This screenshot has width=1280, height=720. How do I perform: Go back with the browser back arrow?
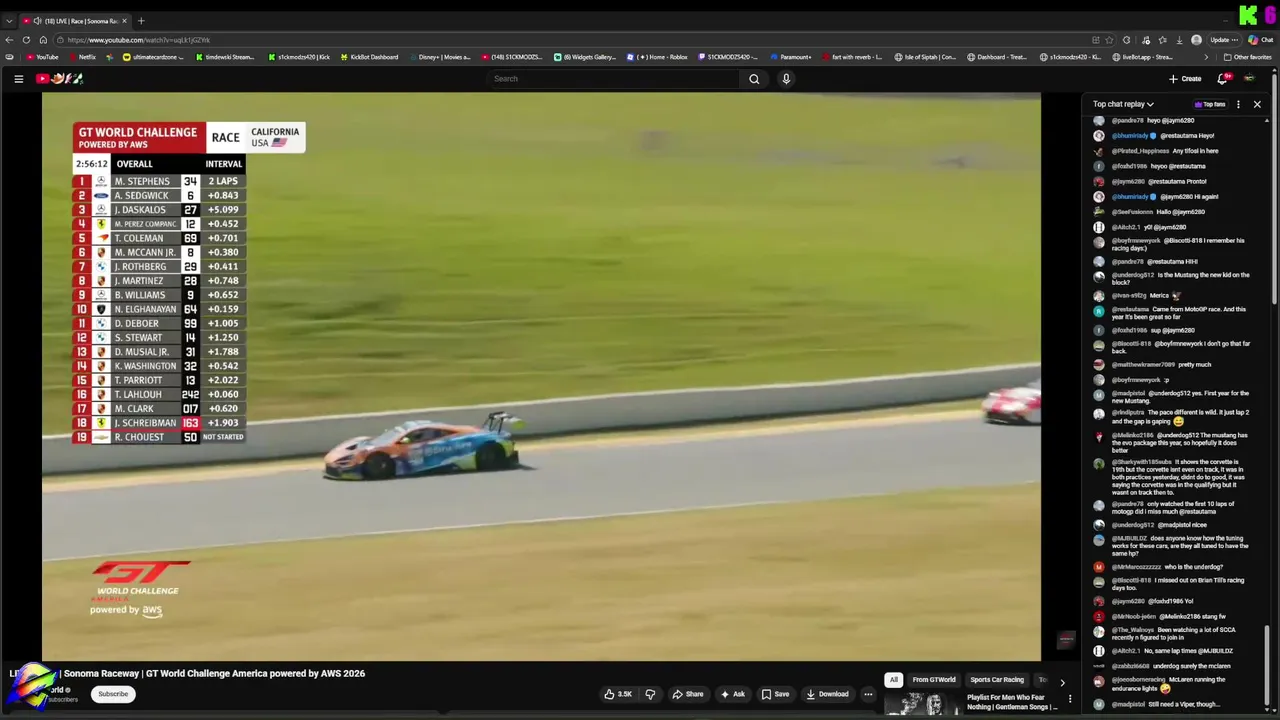9,40
